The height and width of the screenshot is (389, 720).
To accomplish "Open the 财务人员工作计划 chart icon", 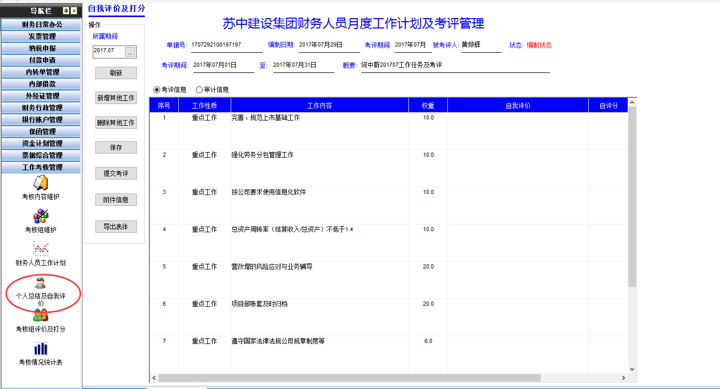I will tap(40, 249).
